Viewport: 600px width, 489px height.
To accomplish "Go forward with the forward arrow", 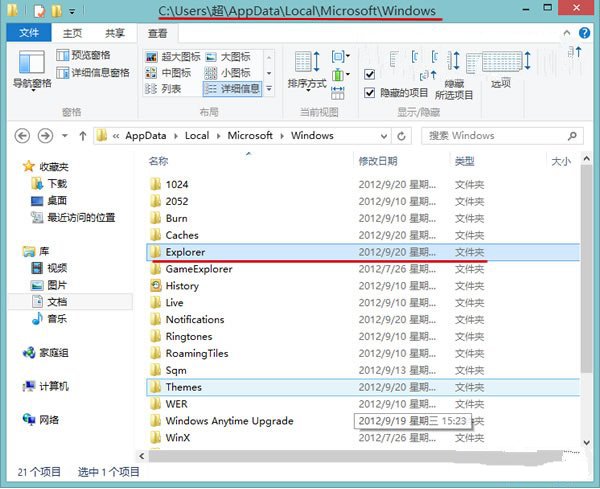I will pos(45,136).
